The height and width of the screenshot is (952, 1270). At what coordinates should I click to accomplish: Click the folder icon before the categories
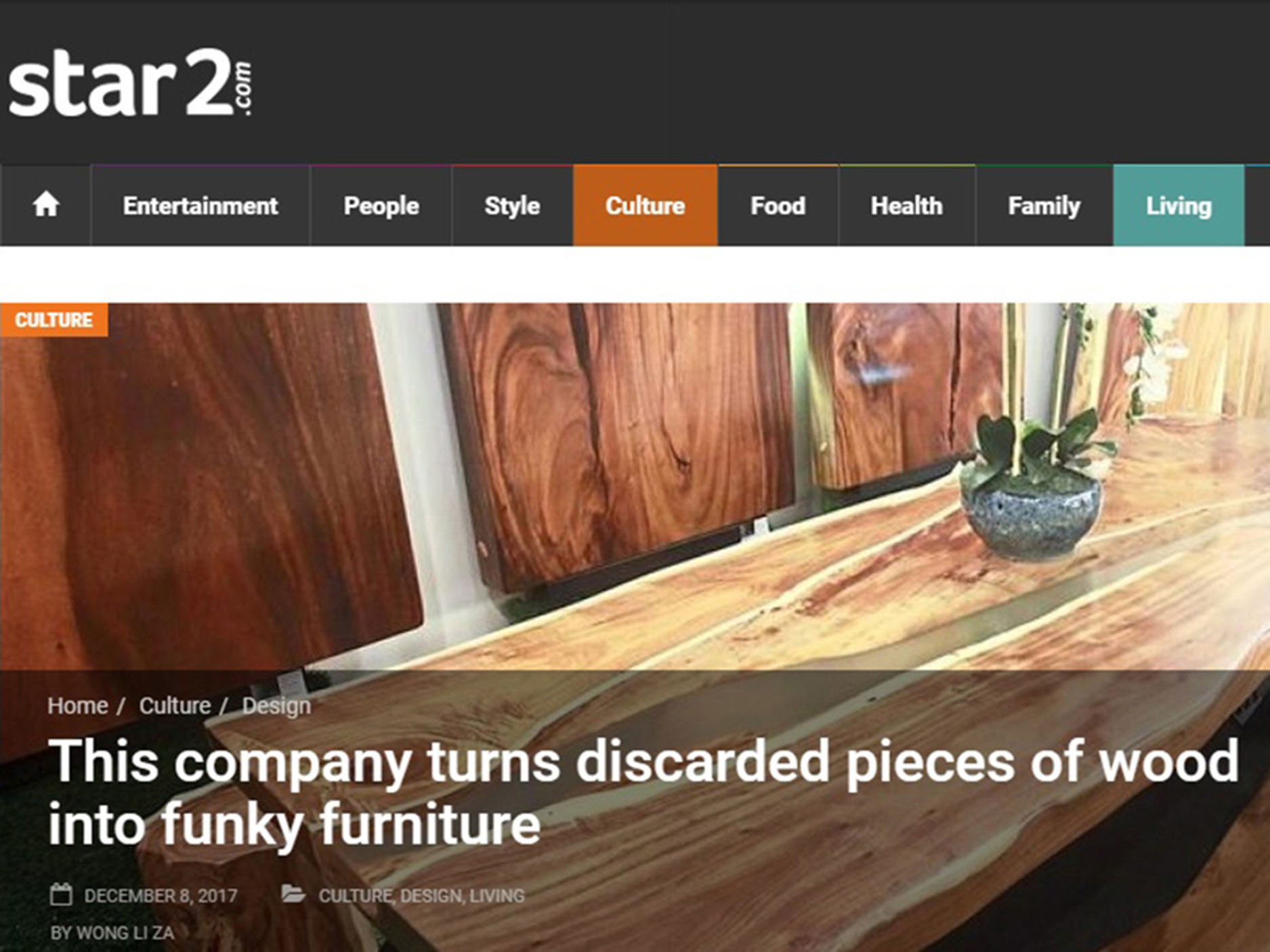(293, 894)
